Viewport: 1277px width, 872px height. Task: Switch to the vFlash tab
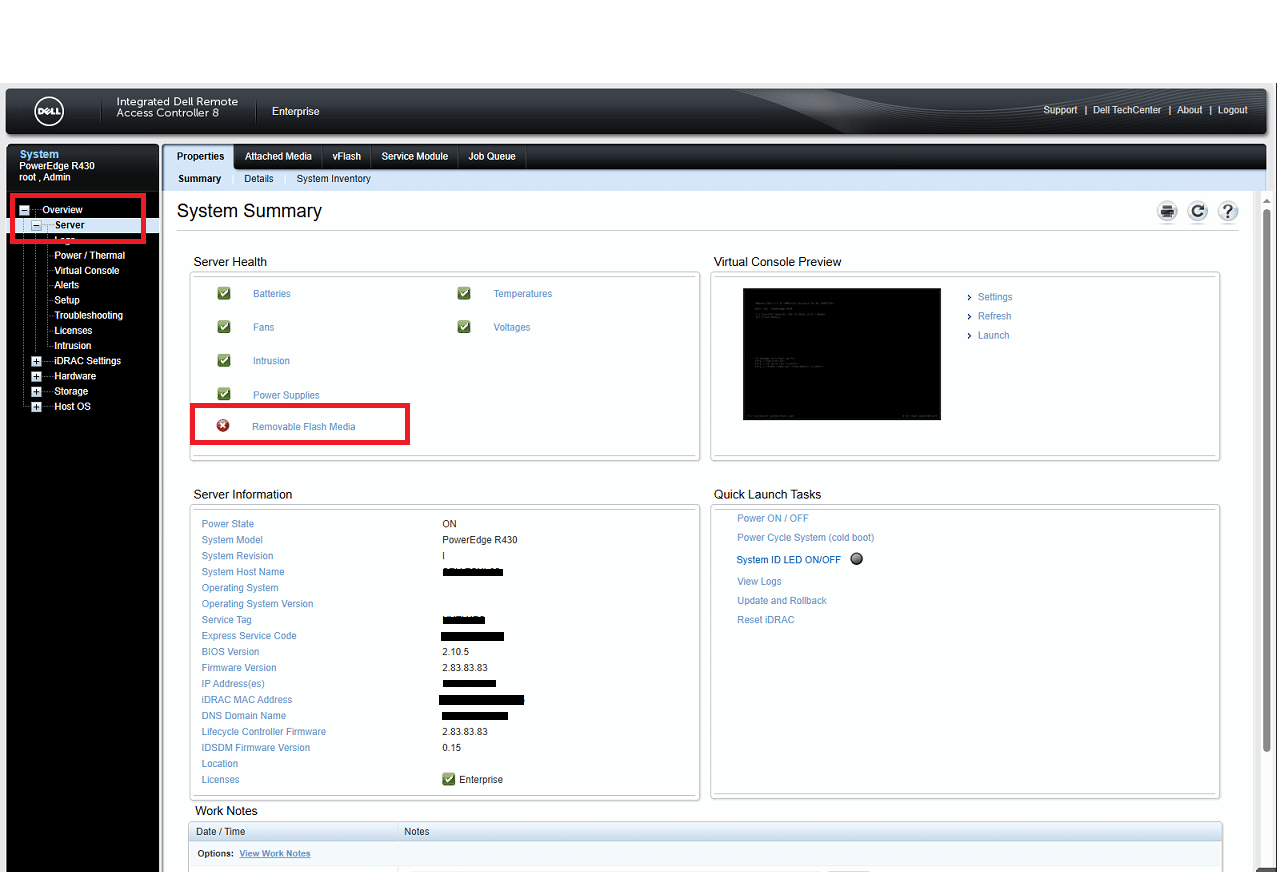point(347,157)
